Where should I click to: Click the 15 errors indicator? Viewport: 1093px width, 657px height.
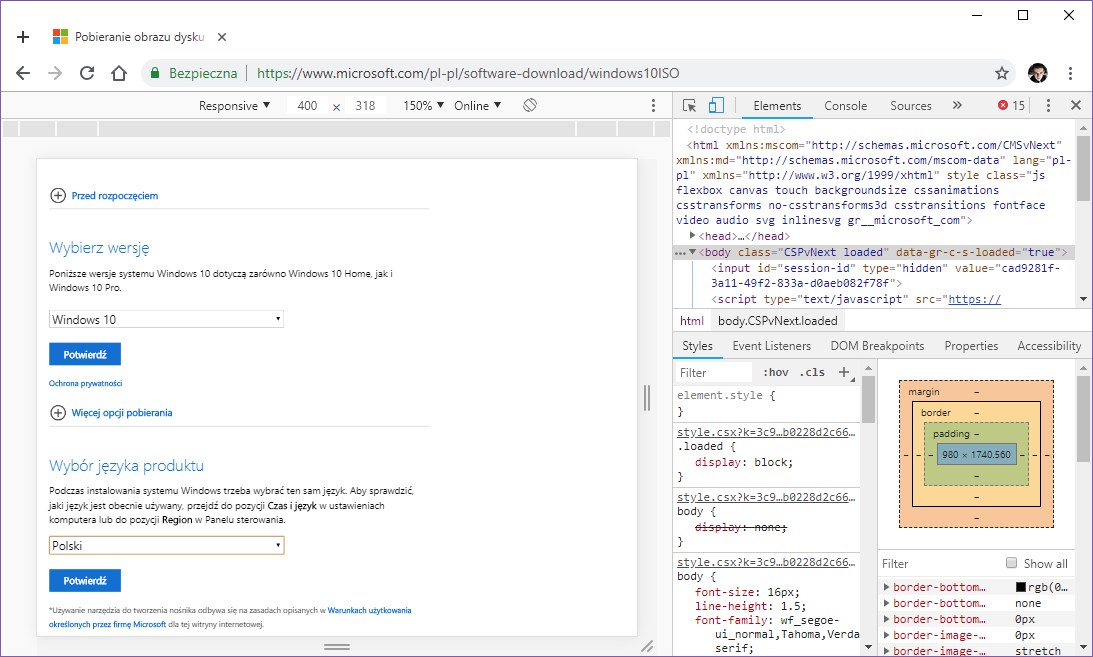coord(1011,106)
